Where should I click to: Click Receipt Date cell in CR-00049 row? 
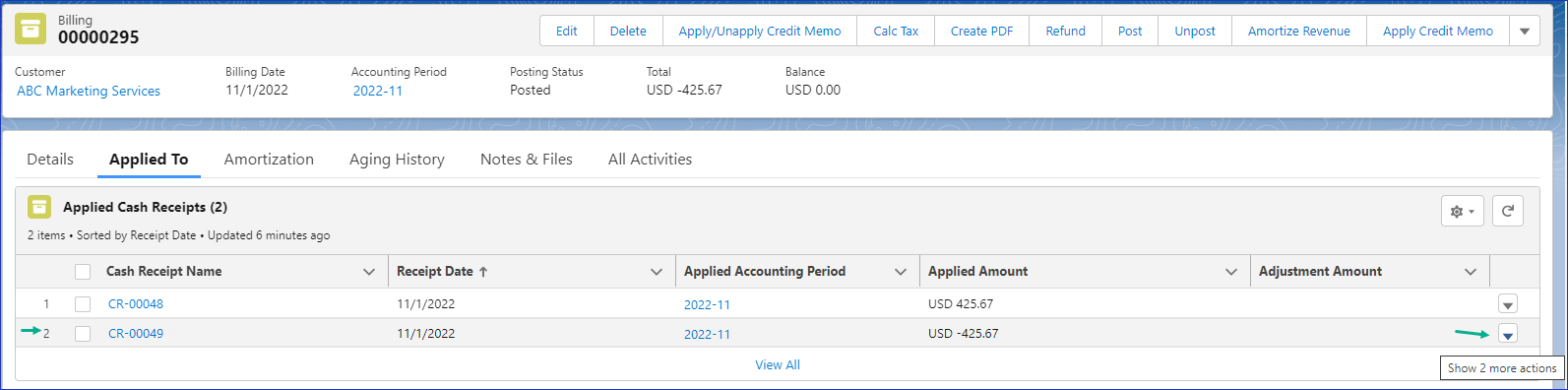coord(426,334)
